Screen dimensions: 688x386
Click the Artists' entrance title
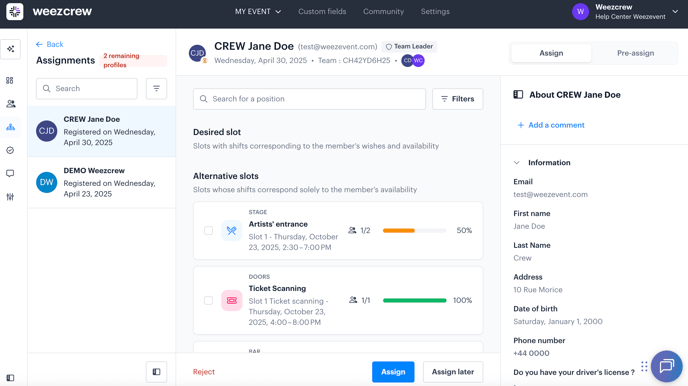coord(278,224)
